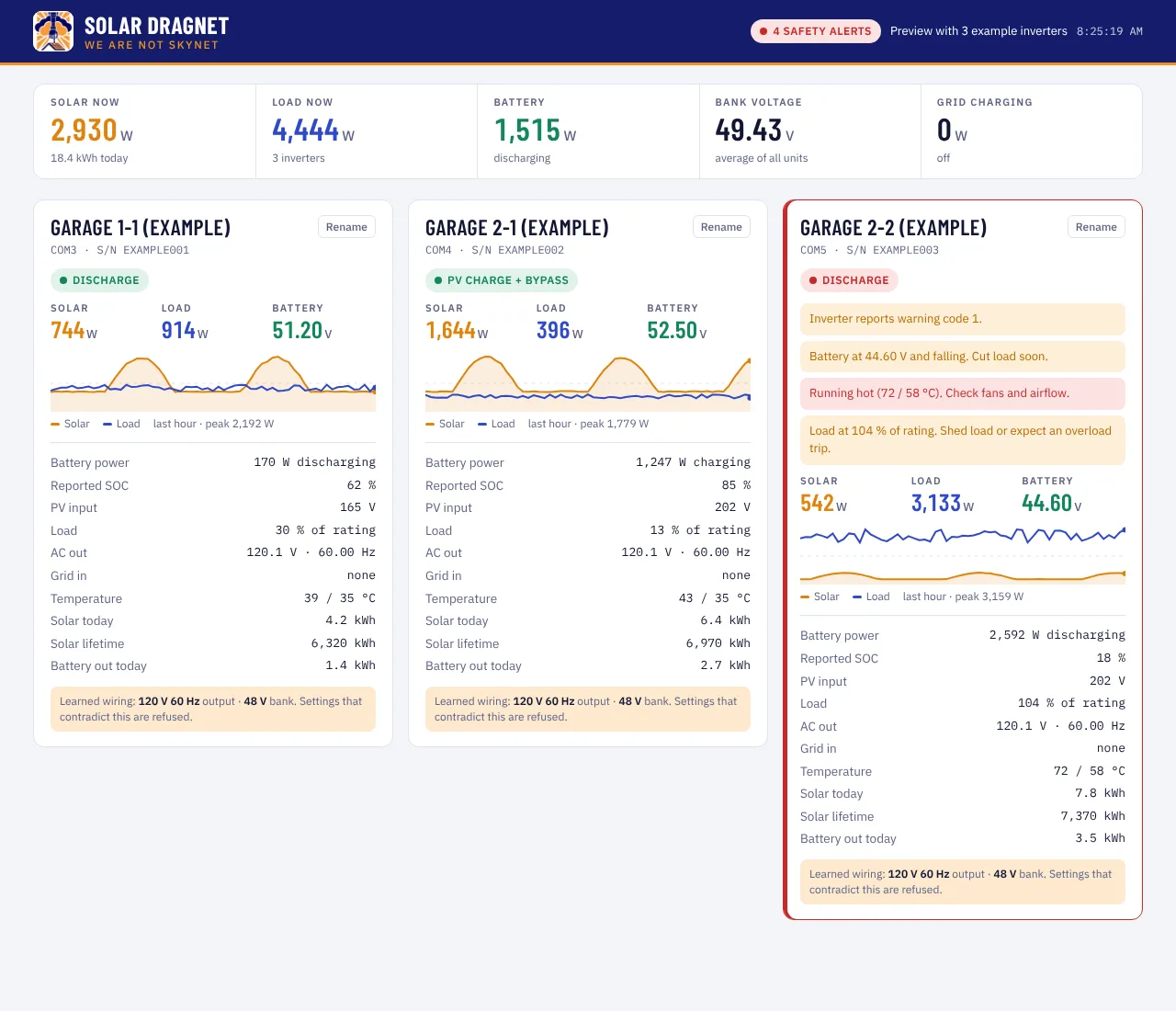This screenshot has height=1011, width=1176.
Task: Click the Garage 2-2 load chart
Action: pos(963,556)
